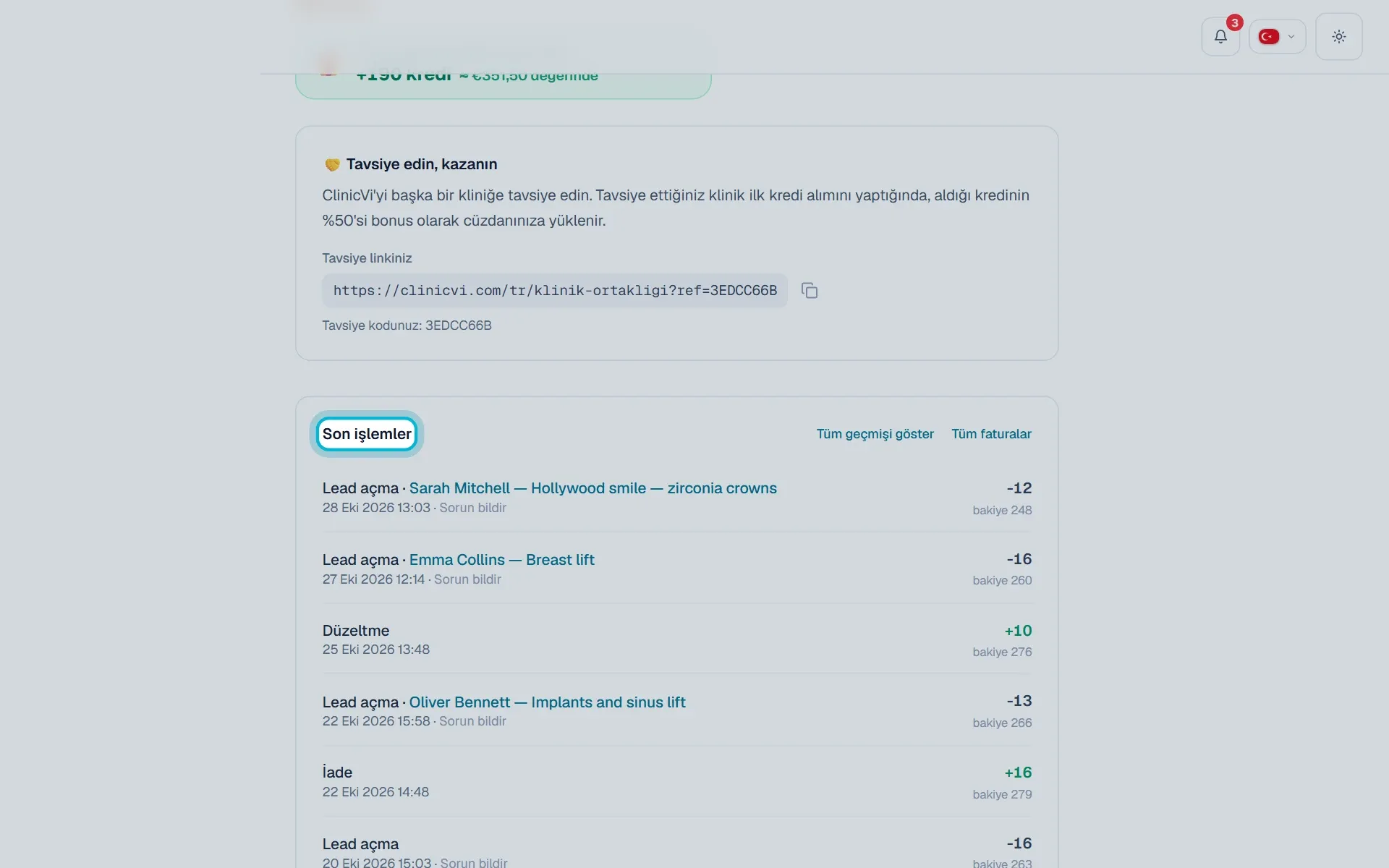Open the Turkish flag language dropdown
The image size is (1389, 868).
coord(1277,37)
